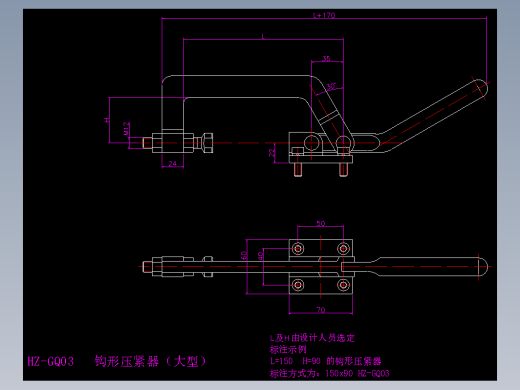Select the 60 vertical dimension
520x390 pixels.
tap(244, 255)
